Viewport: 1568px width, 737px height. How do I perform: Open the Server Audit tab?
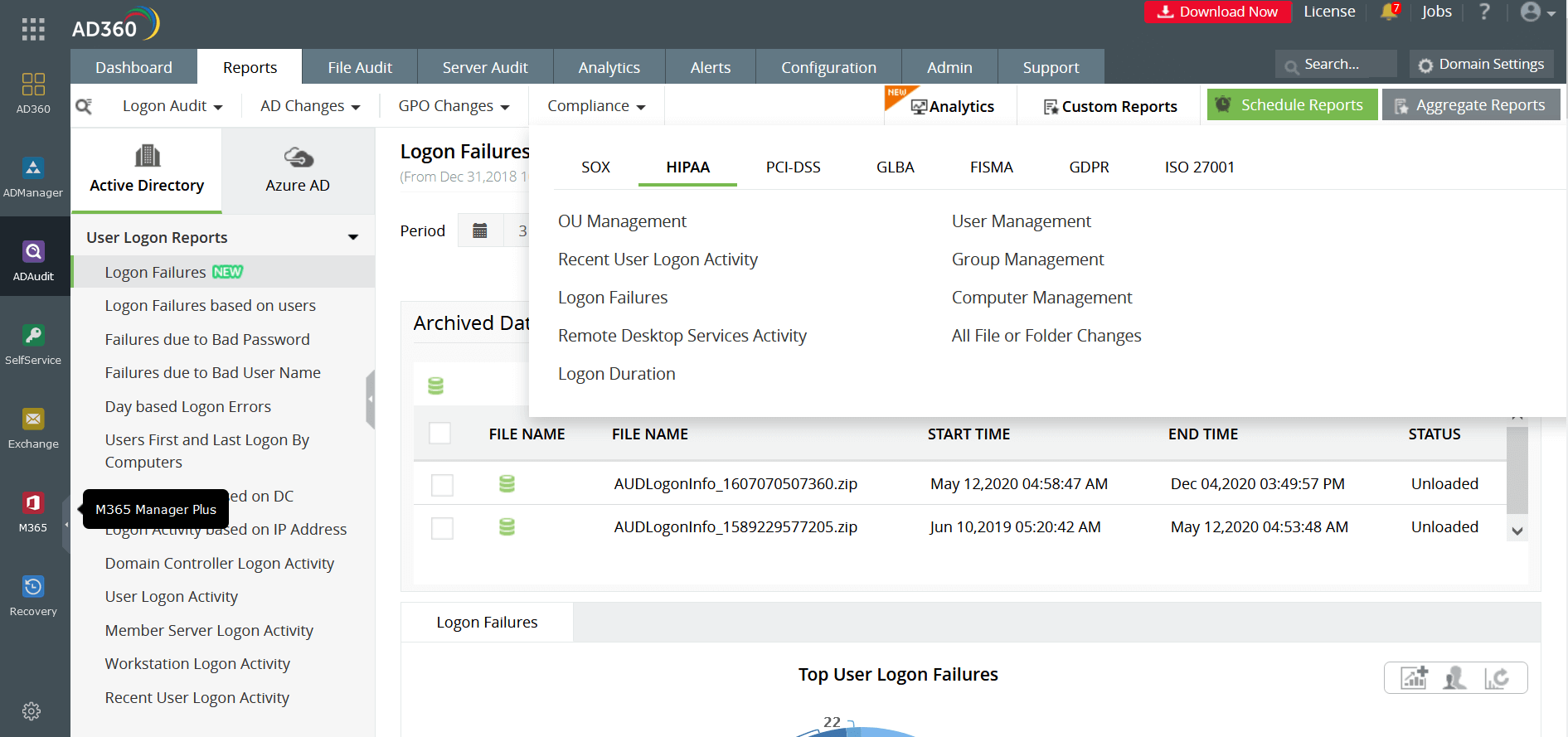click(485, 67)
